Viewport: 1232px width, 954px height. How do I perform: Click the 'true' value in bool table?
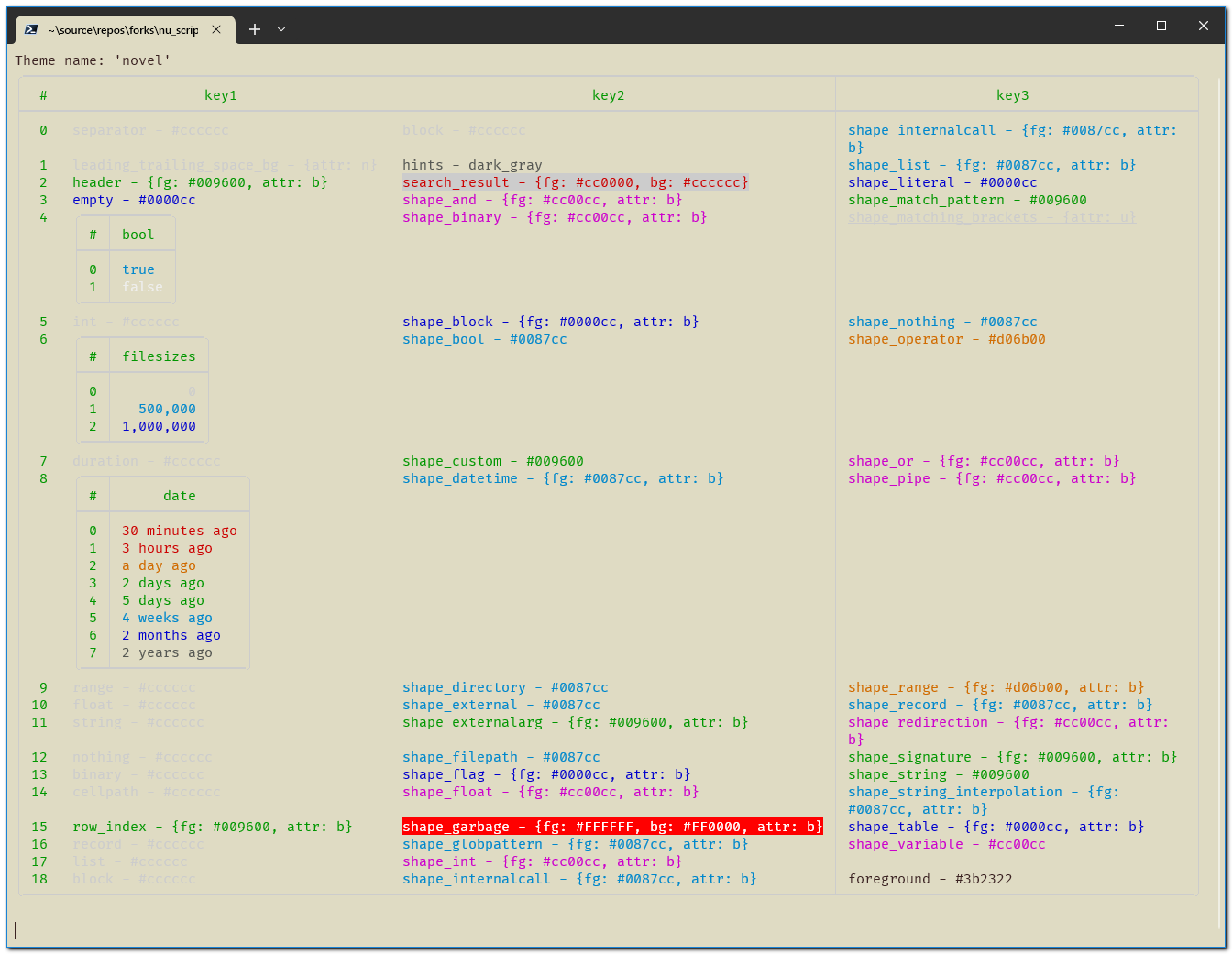(x=138, y=269)
